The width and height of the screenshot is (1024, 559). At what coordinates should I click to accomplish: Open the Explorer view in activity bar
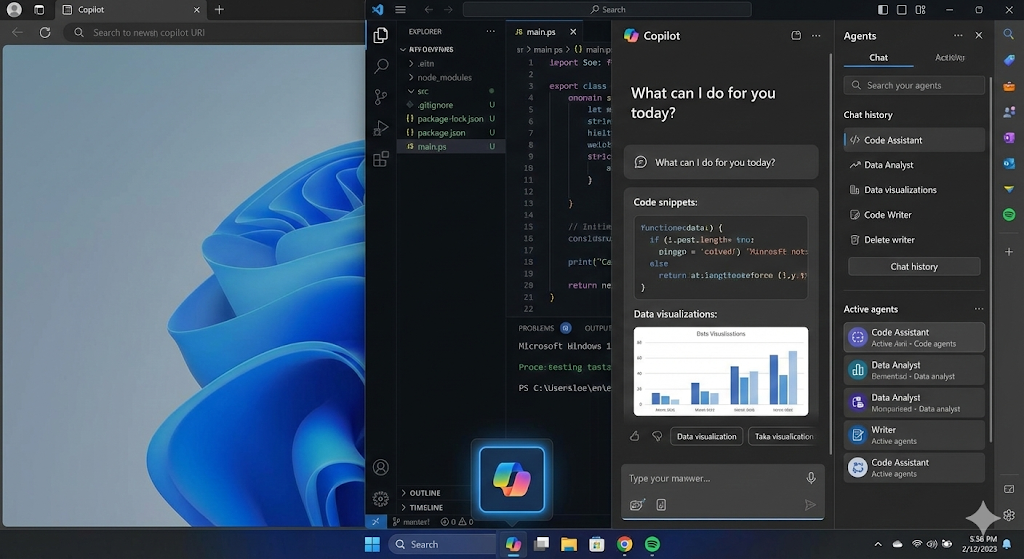(x=381, y=35)
